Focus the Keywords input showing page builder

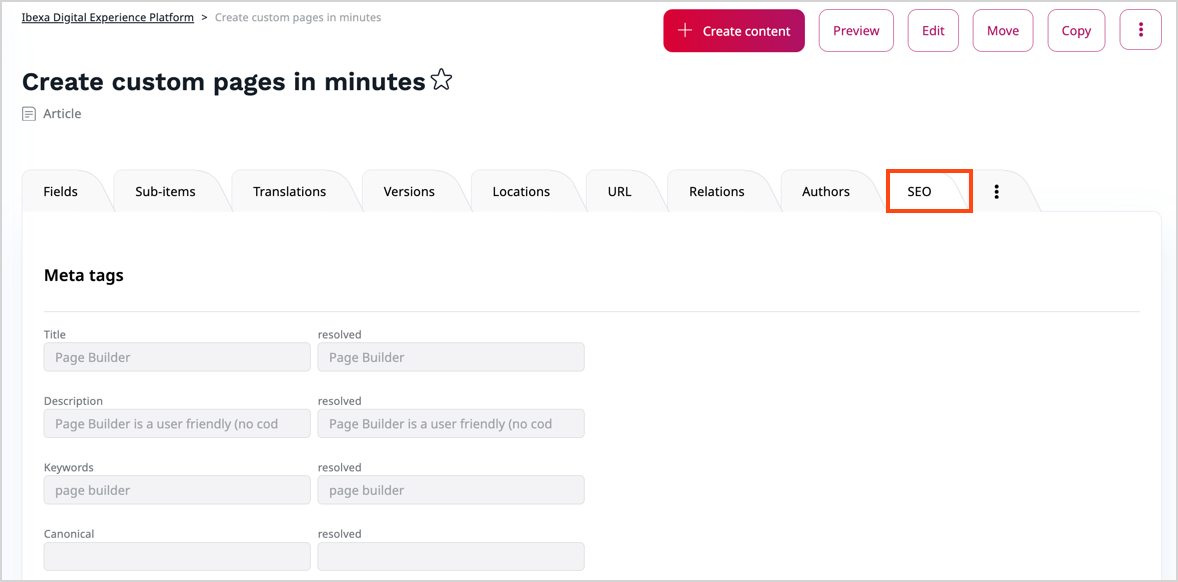click(x=176, y=489)
